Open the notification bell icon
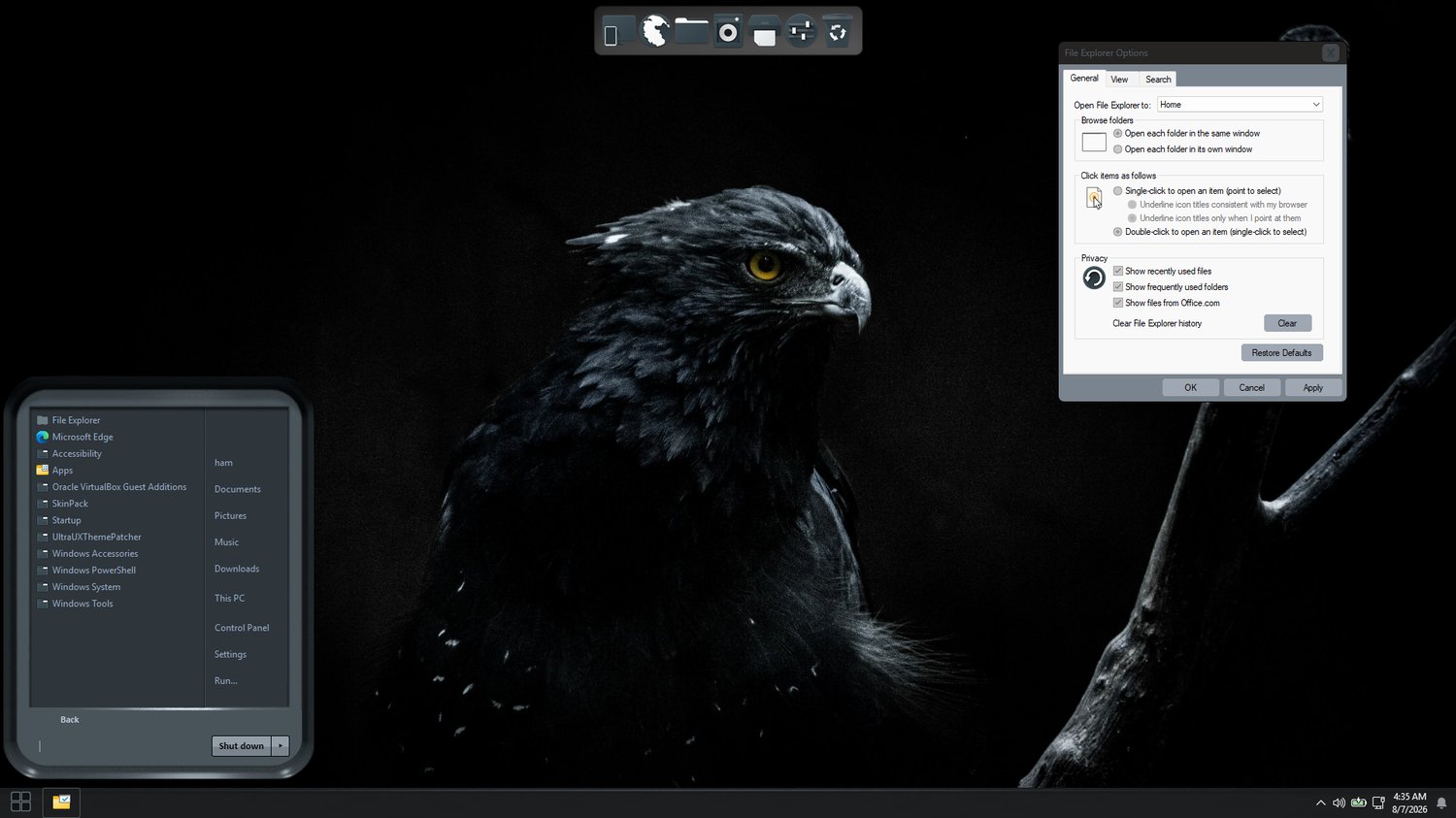 click(x=1441, y=802)
